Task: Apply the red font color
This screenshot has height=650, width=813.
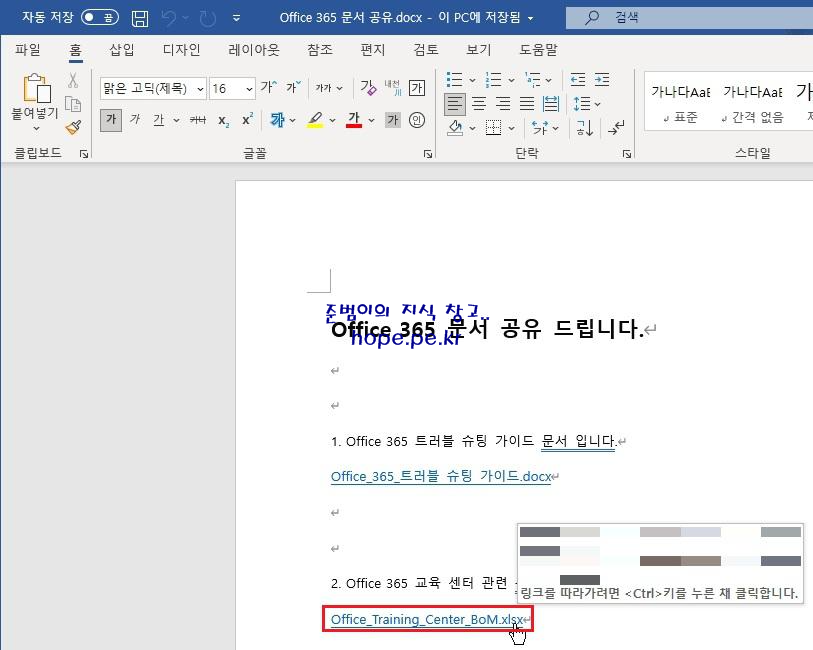Action: (354, 120)
